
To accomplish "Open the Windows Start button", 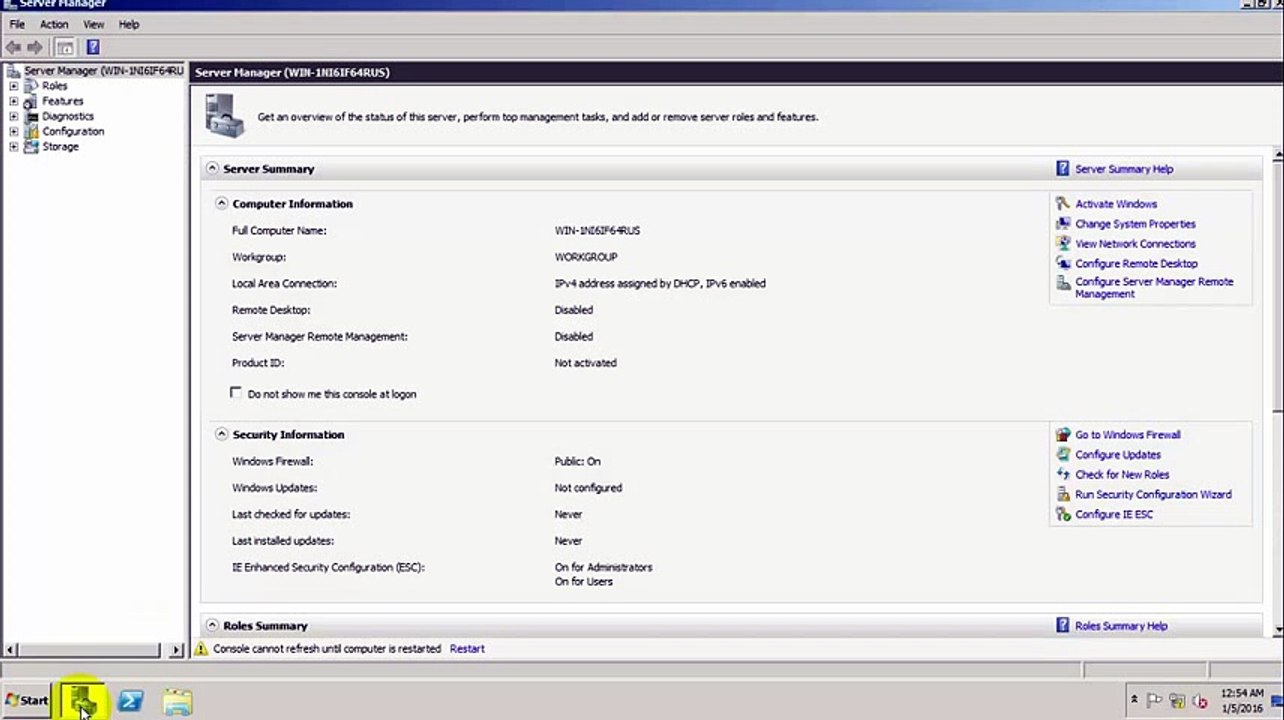I will [x=27, y=701].
